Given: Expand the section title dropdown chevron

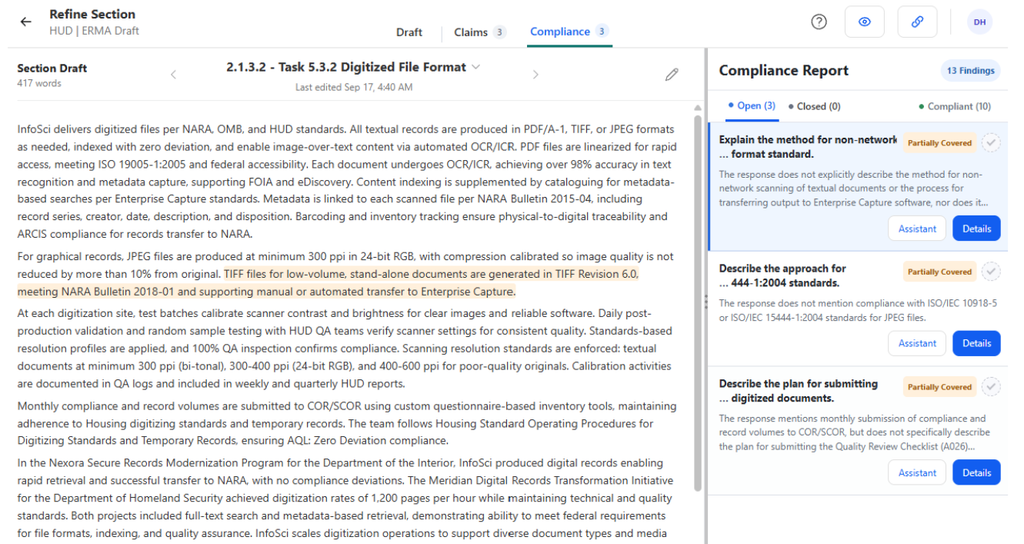Looking at the screenshot, I should click(x=476, y=67).
